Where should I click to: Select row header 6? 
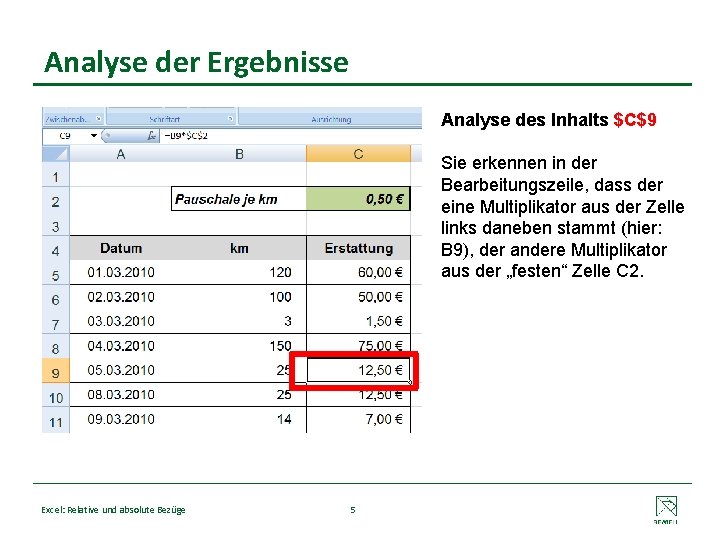[x=56, y=299]
